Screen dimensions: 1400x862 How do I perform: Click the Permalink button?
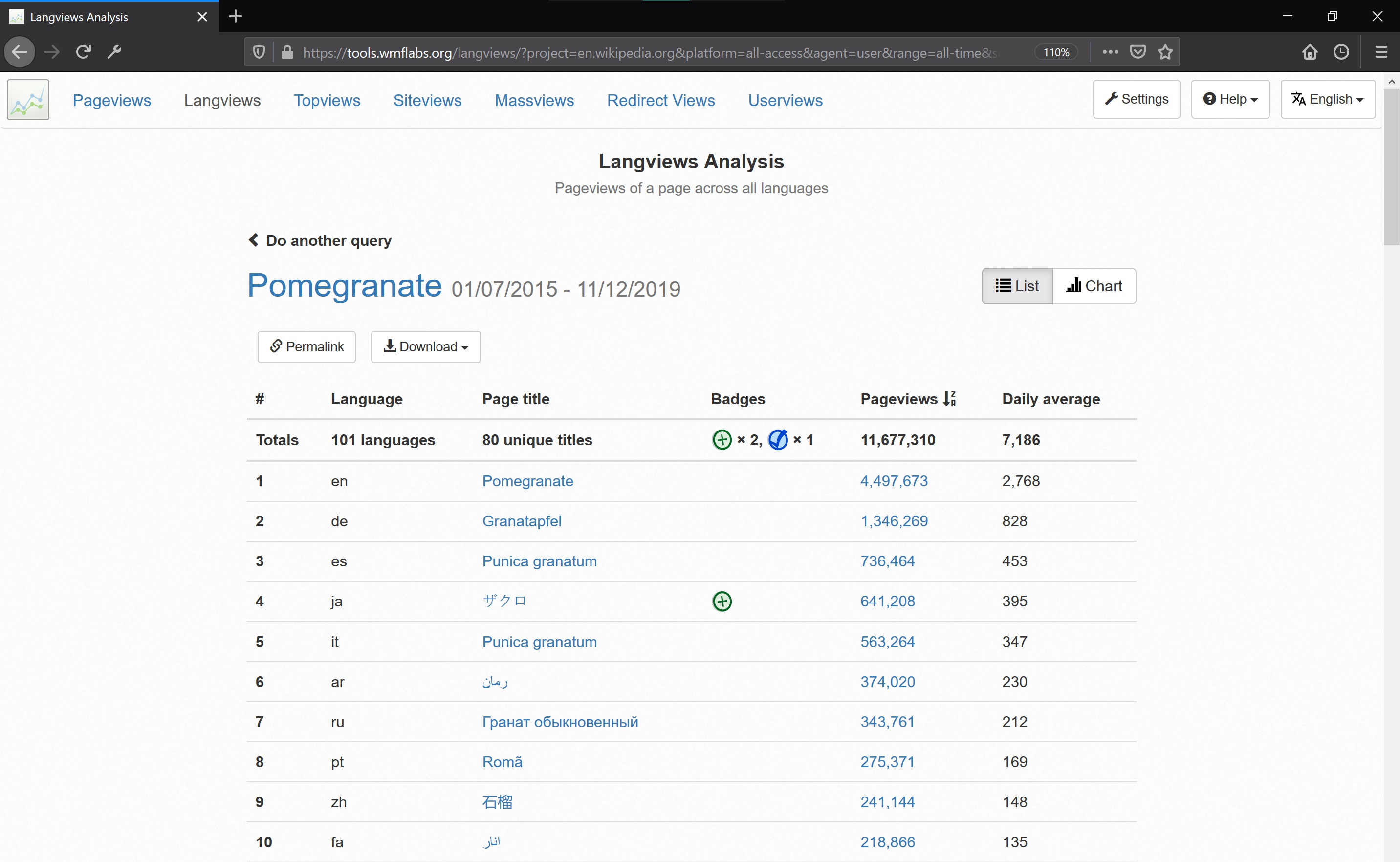307,346
